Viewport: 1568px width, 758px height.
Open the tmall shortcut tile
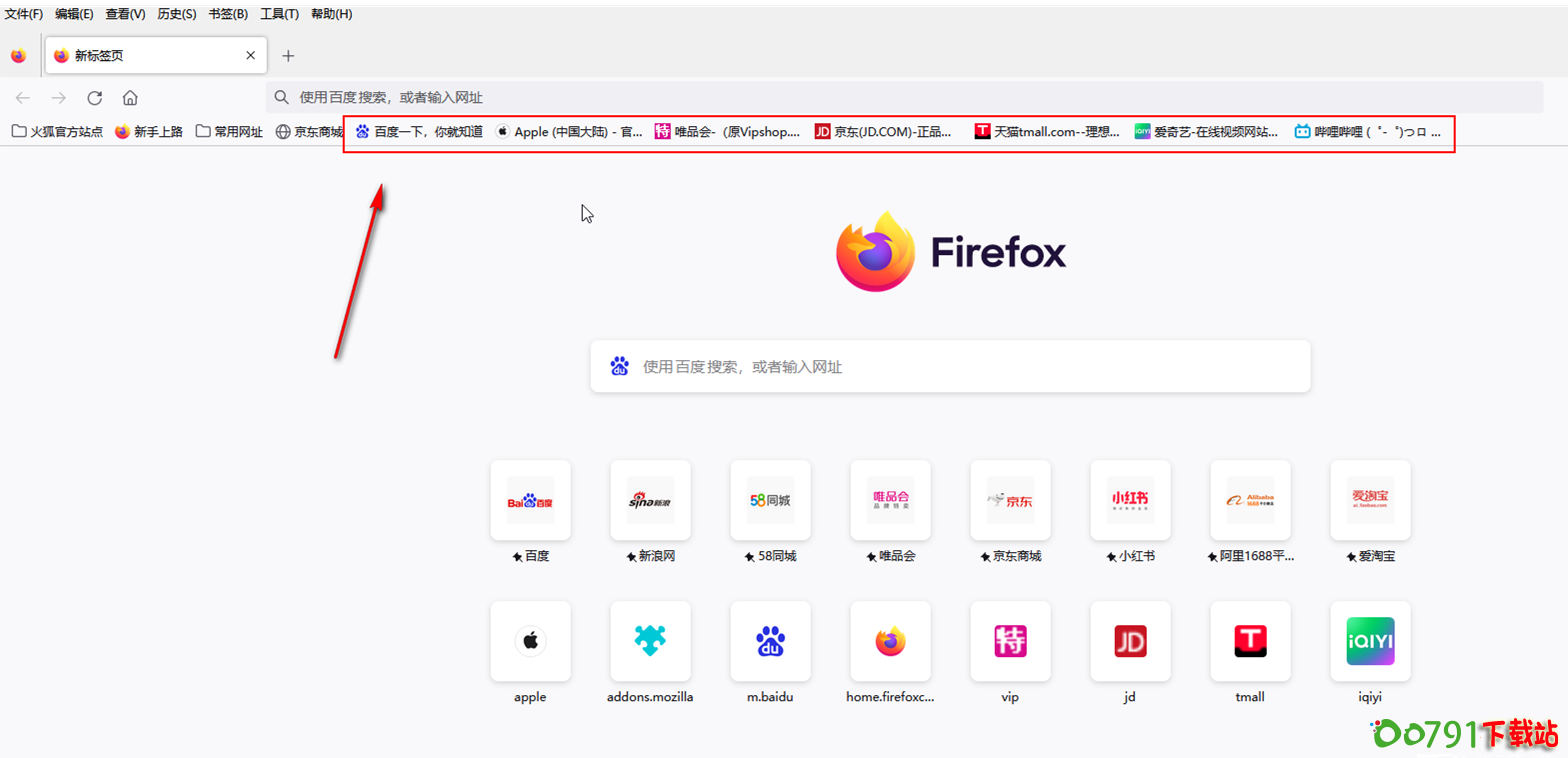click(x=1250, y=640)
